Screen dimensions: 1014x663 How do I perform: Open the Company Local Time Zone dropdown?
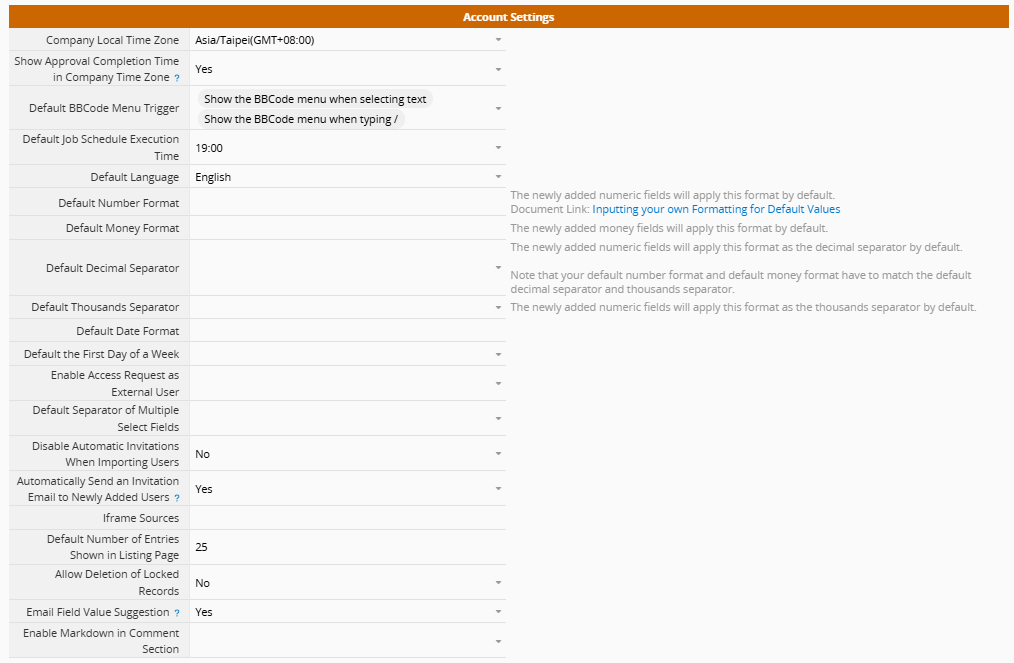pyautogui.click(x=347, y=40)
